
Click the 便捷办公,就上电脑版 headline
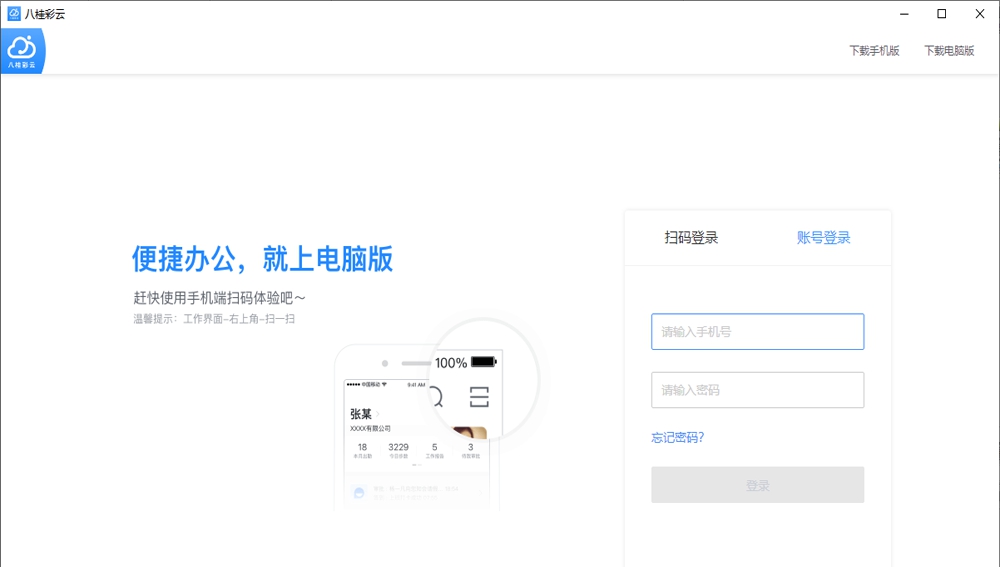(x=262, y=259)
